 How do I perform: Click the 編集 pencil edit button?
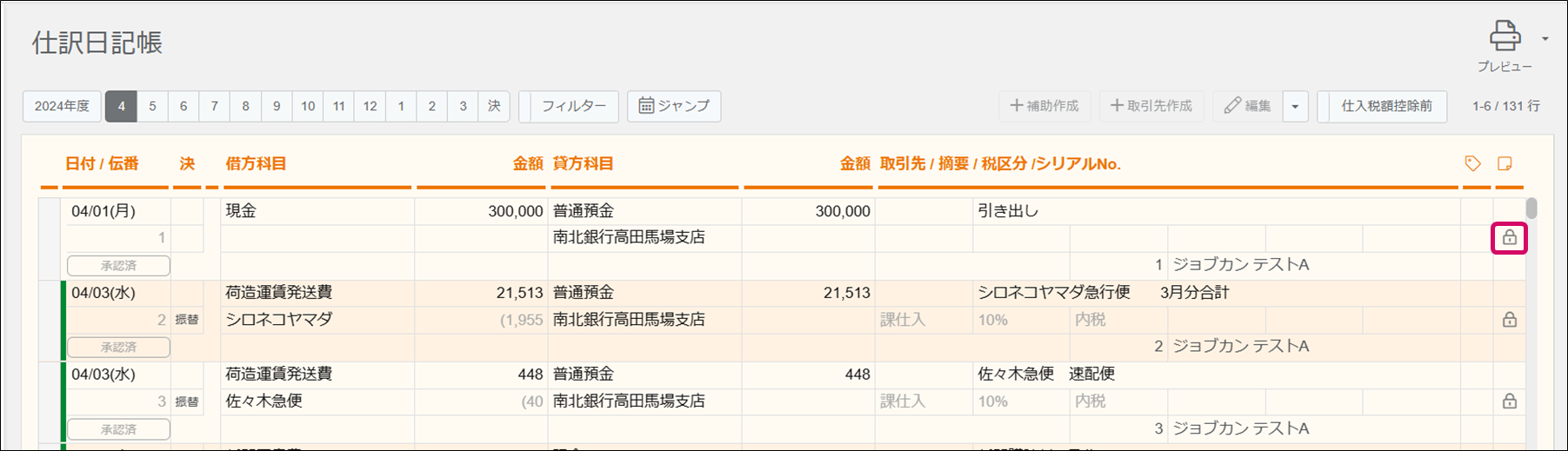[x=1247, y=106]
